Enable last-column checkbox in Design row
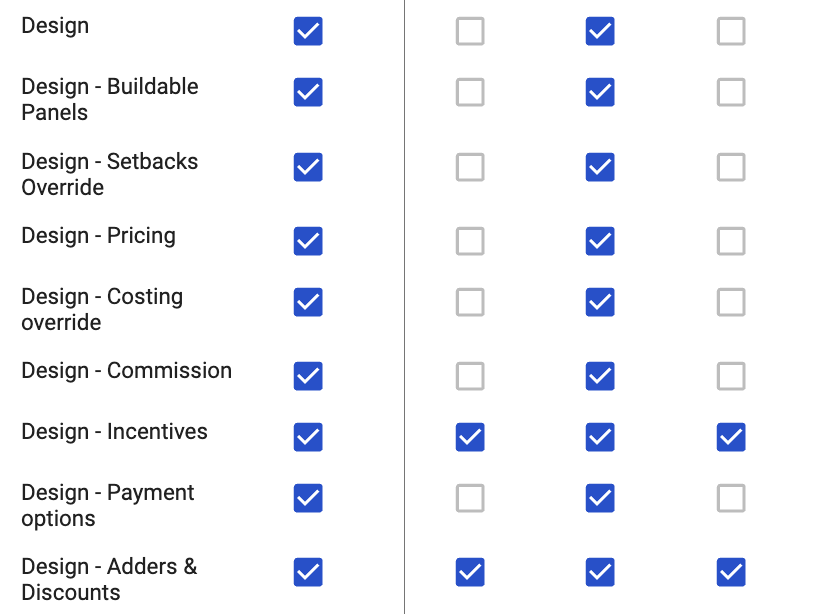Viewport: 816px width, 614px height. [731, 31]
